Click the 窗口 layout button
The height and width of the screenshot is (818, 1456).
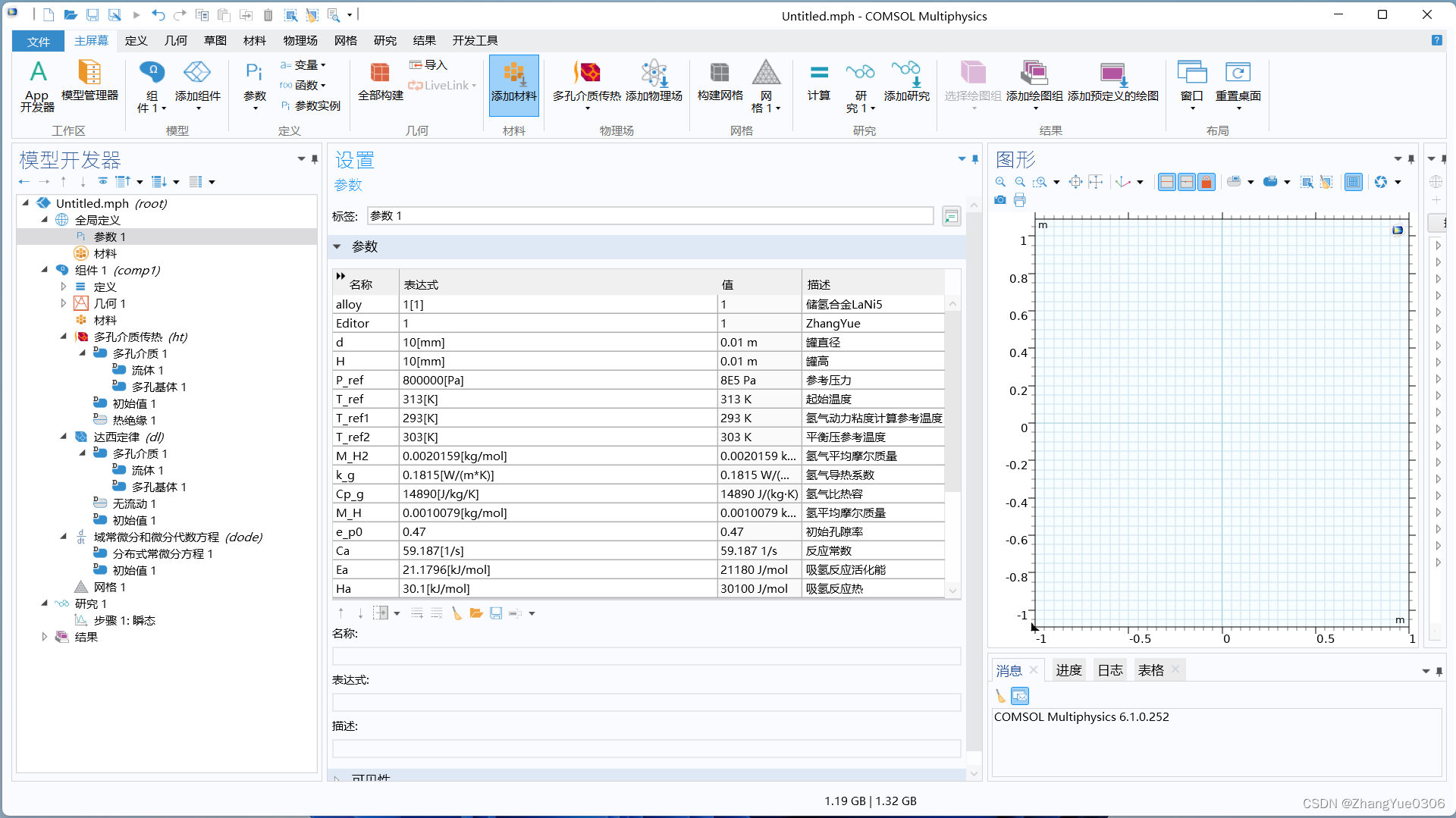(1192, 85)
